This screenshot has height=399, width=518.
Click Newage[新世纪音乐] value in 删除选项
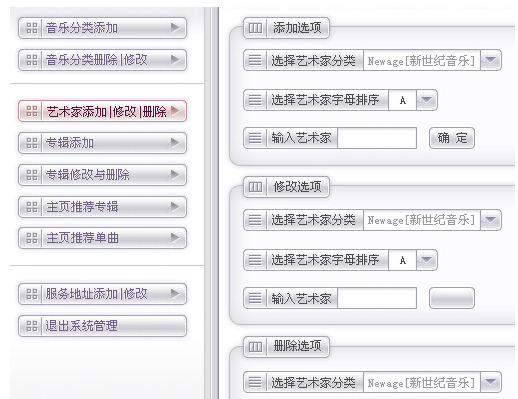pyautogui.click(x=421, y=382)
